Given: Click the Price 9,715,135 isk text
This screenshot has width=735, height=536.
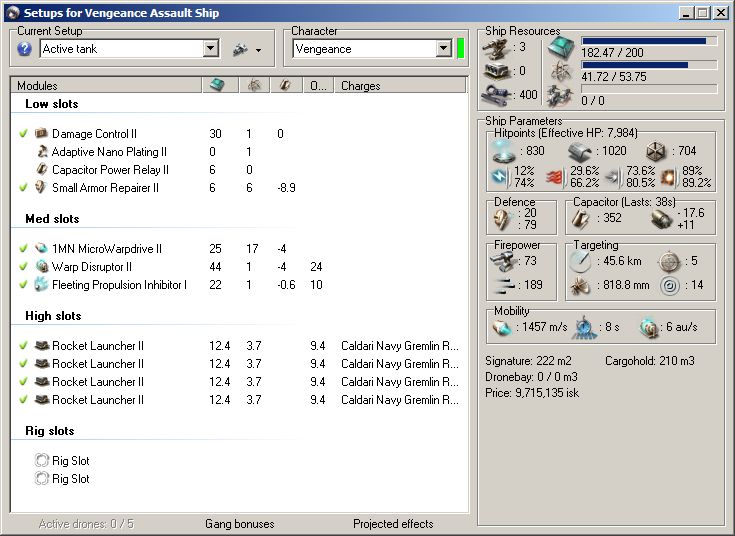Looking at the screenshot, I should coord(532,393).
